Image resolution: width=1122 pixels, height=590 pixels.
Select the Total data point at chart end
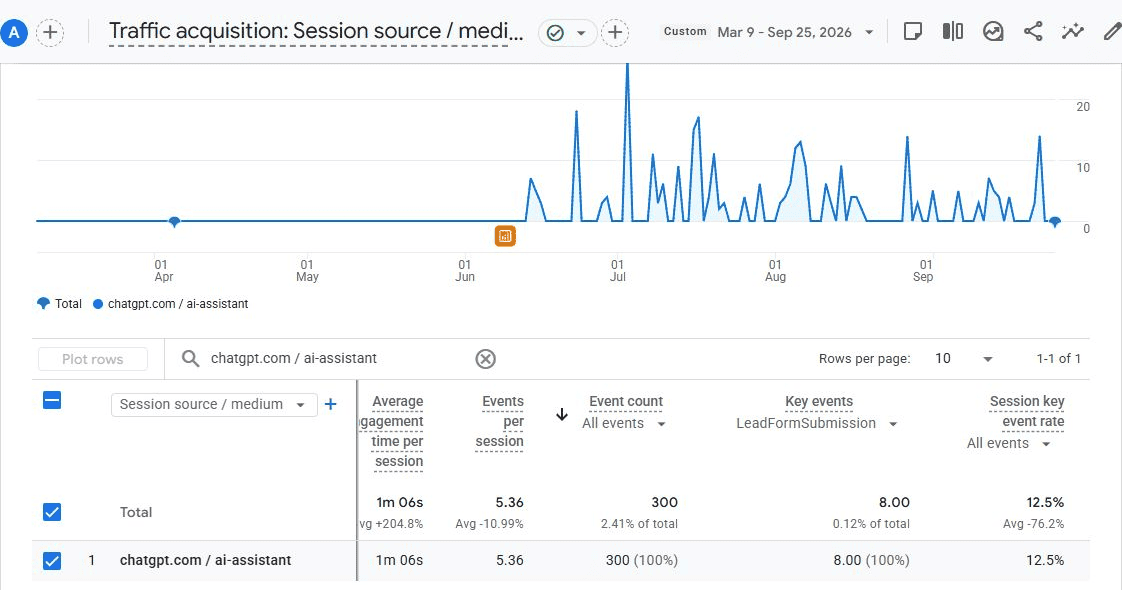1055,222
